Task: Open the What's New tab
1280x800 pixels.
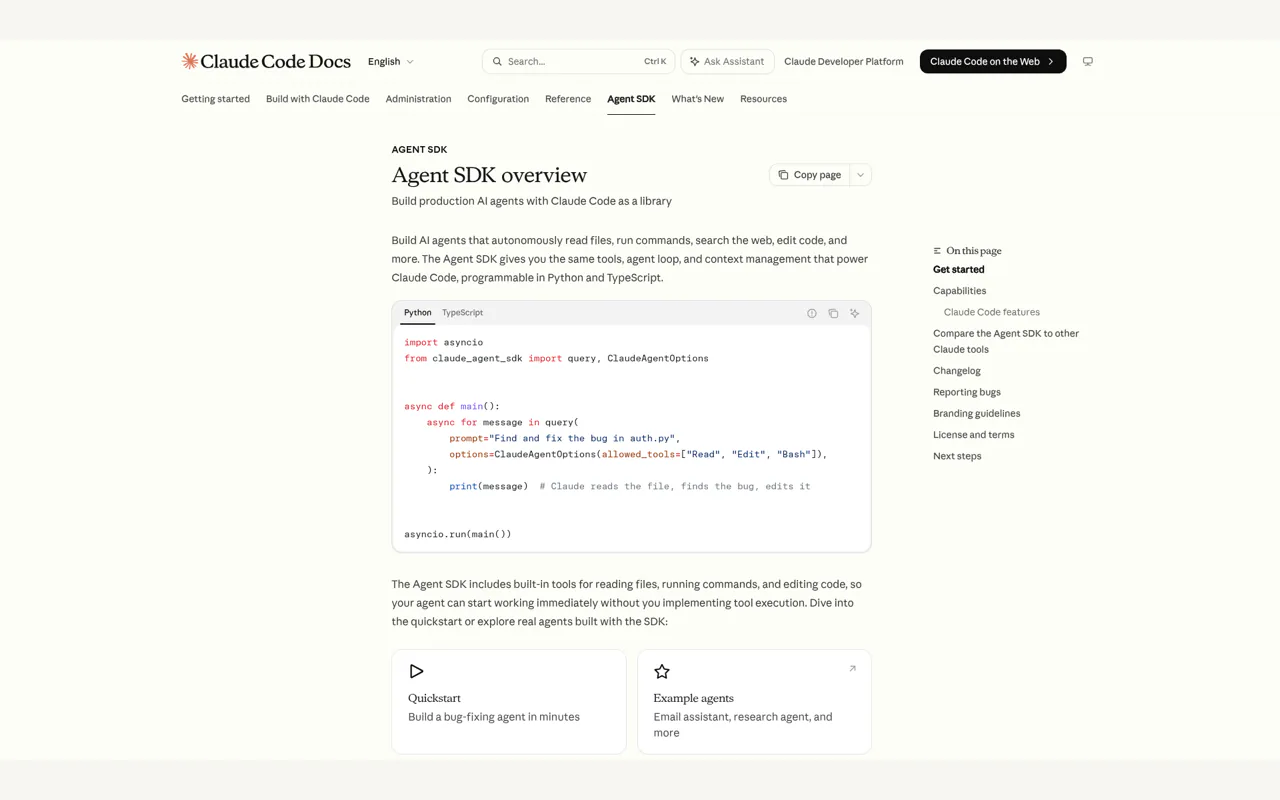Action: click(x=697, y=99)
